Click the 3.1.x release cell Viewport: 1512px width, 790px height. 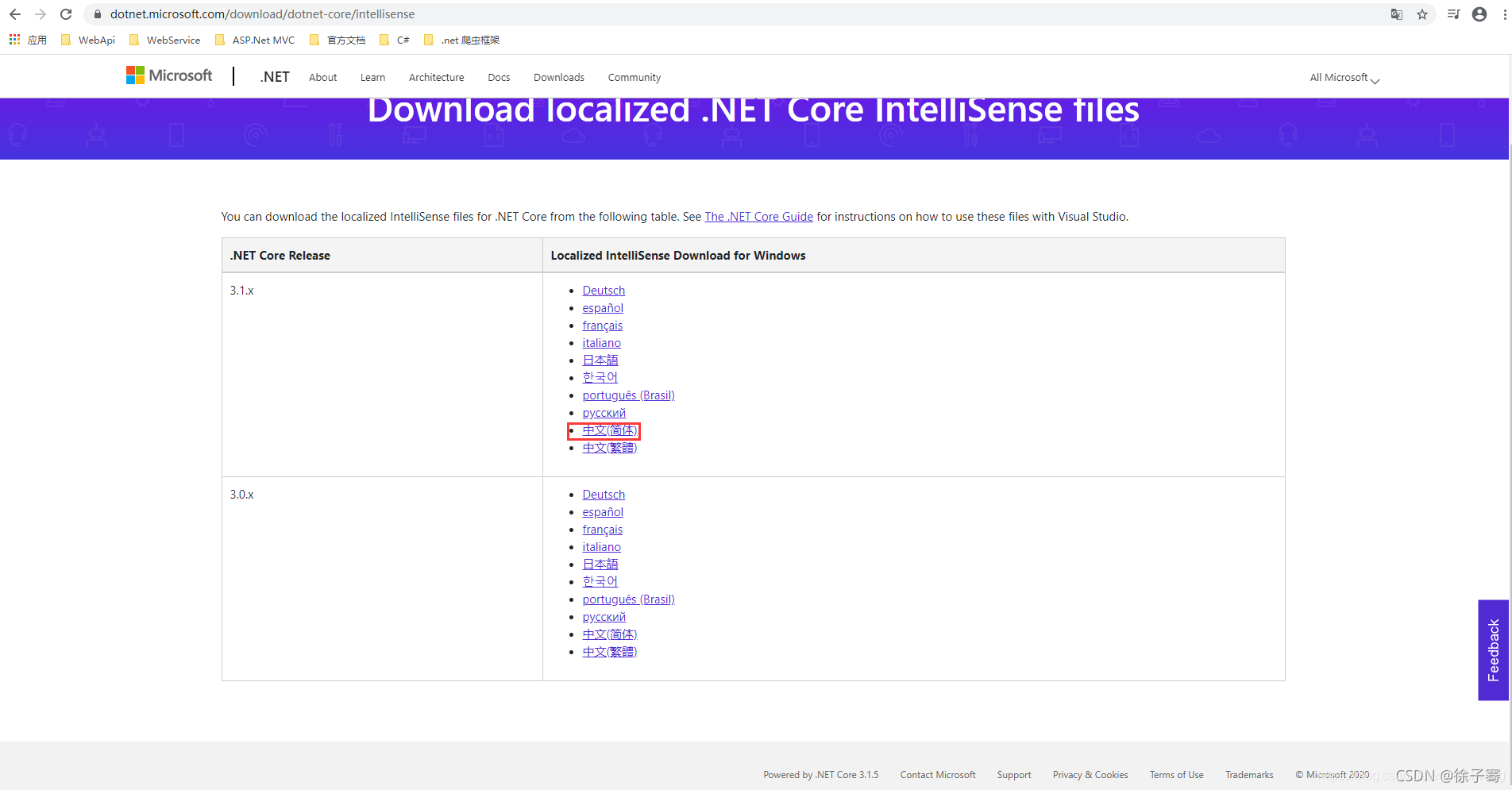382,375
